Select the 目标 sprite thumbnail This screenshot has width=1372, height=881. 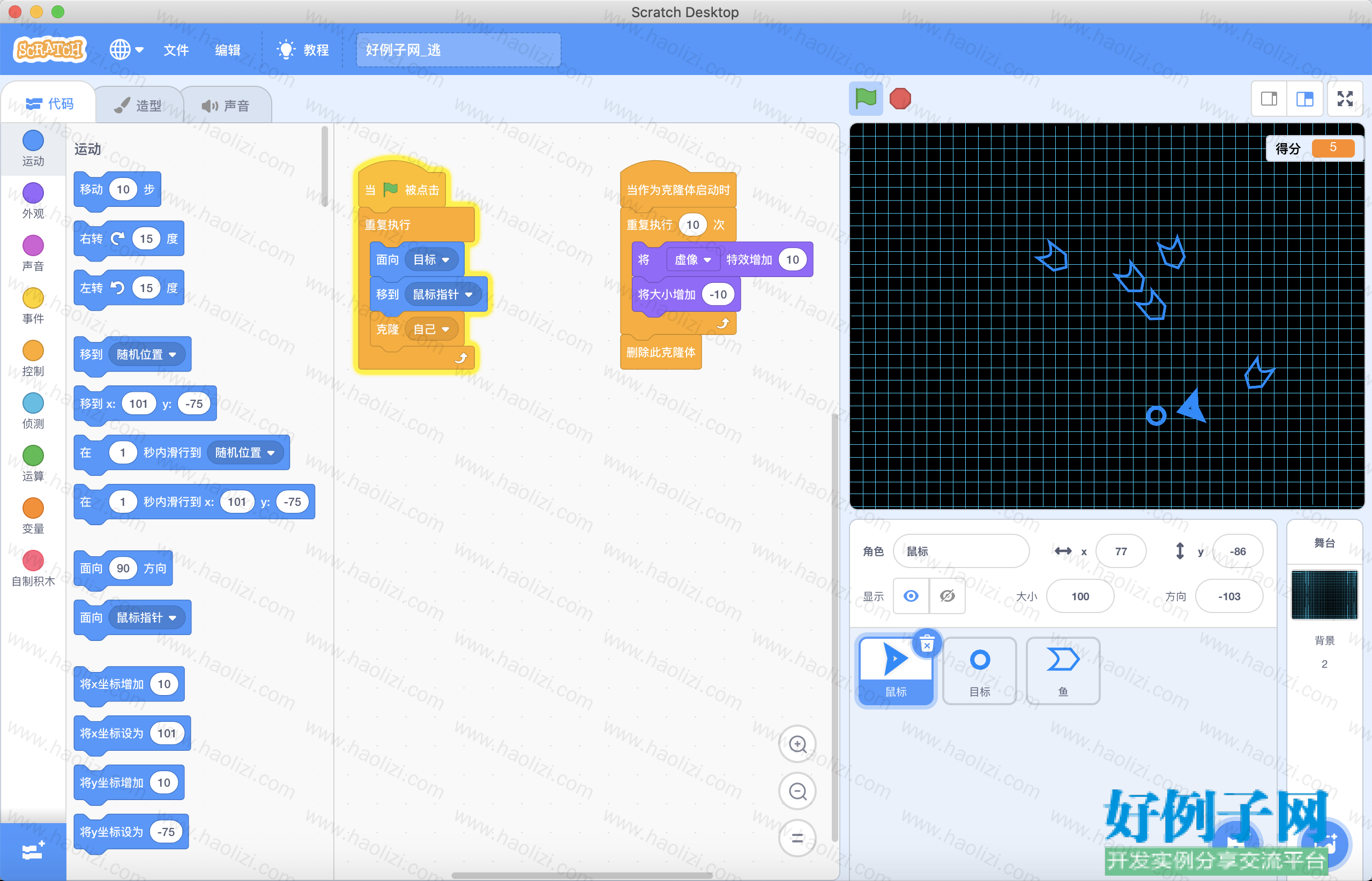(x=980, y=670)
